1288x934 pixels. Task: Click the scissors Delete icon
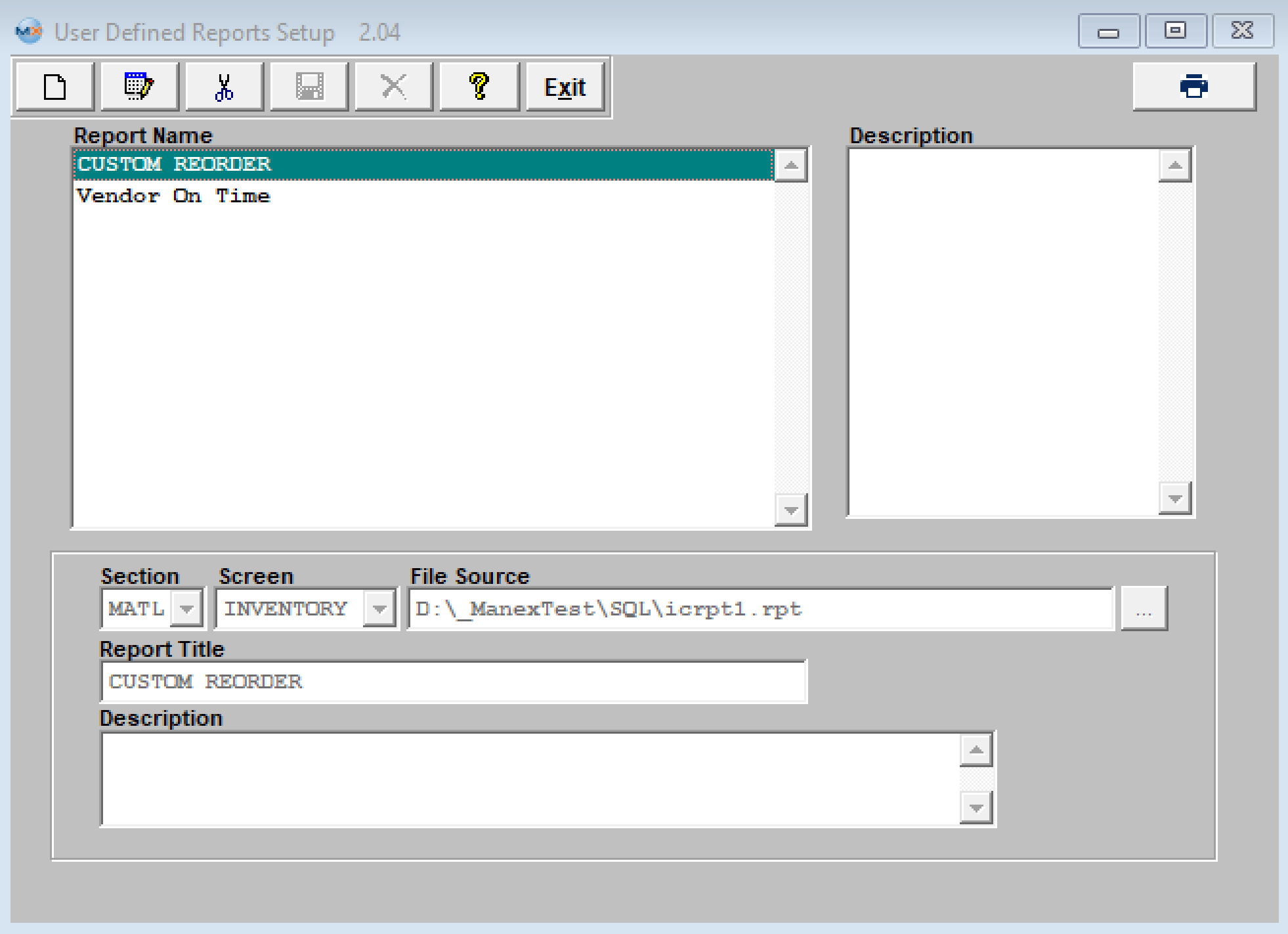(225, 87)
